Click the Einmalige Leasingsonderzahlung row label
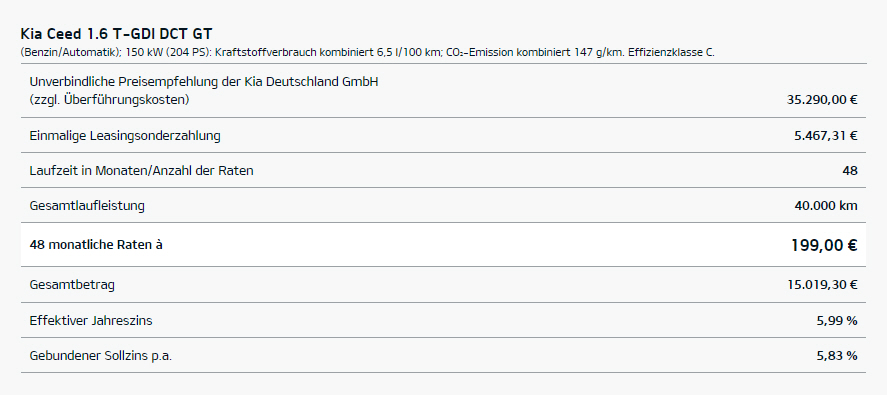 [x=125, y=136]
